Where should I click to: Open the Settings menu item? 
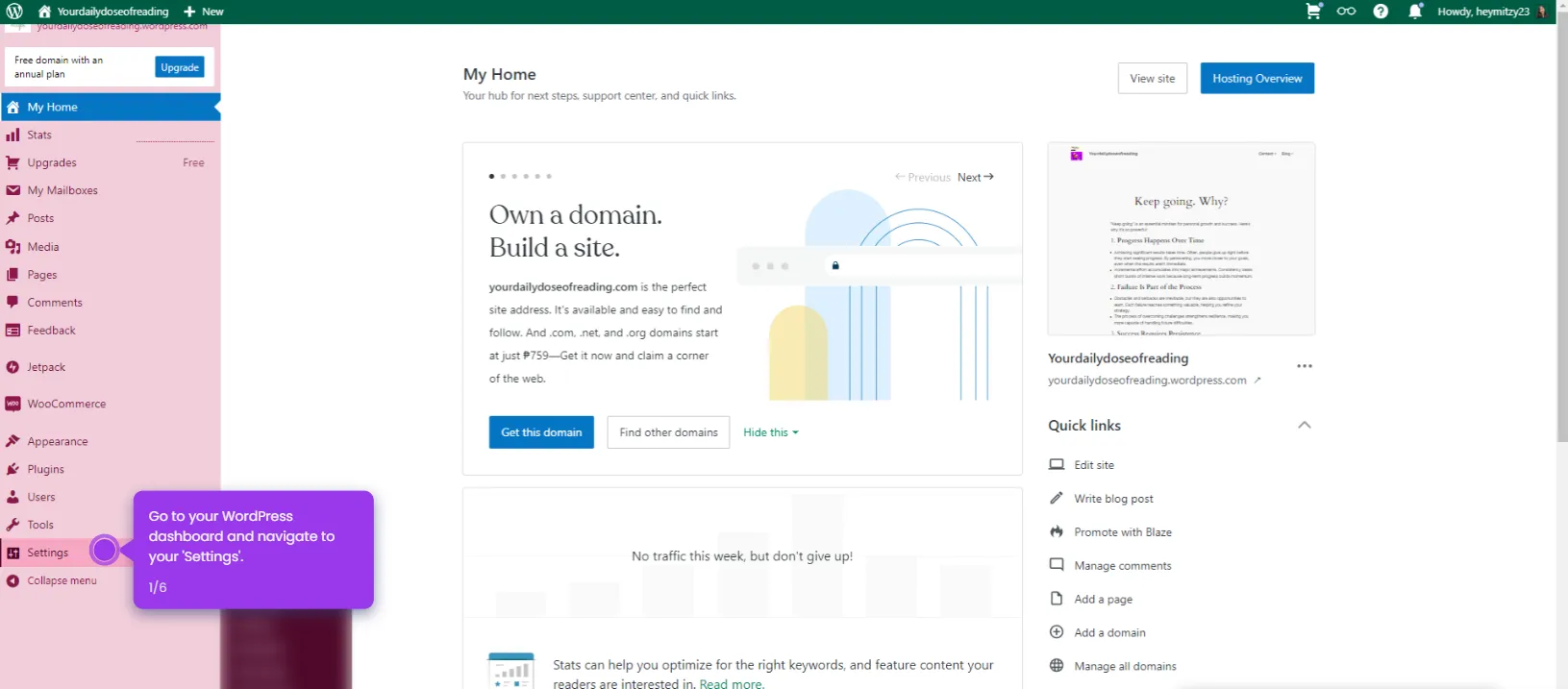pyautogui.click(x=48, y=553)
